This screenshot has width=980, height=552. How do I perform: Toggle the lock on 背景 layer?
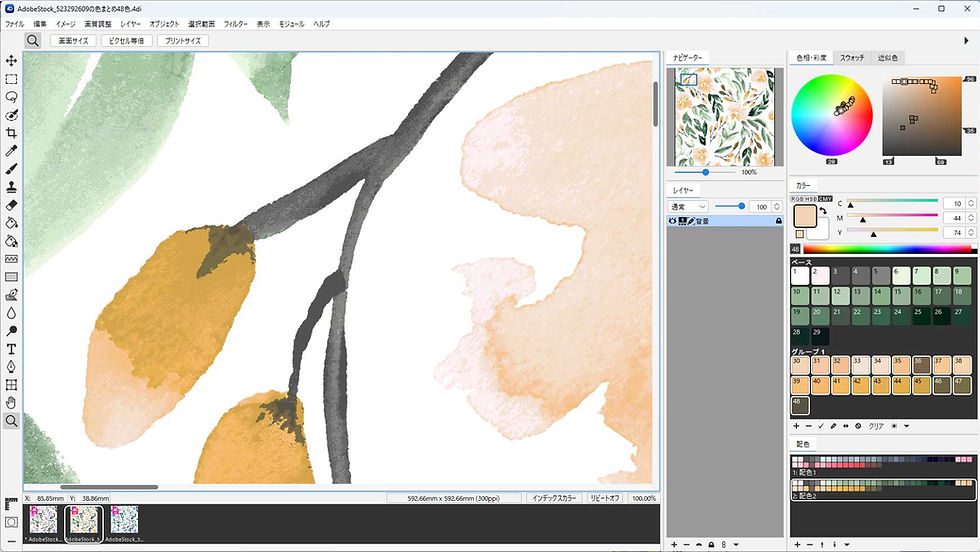778,221
